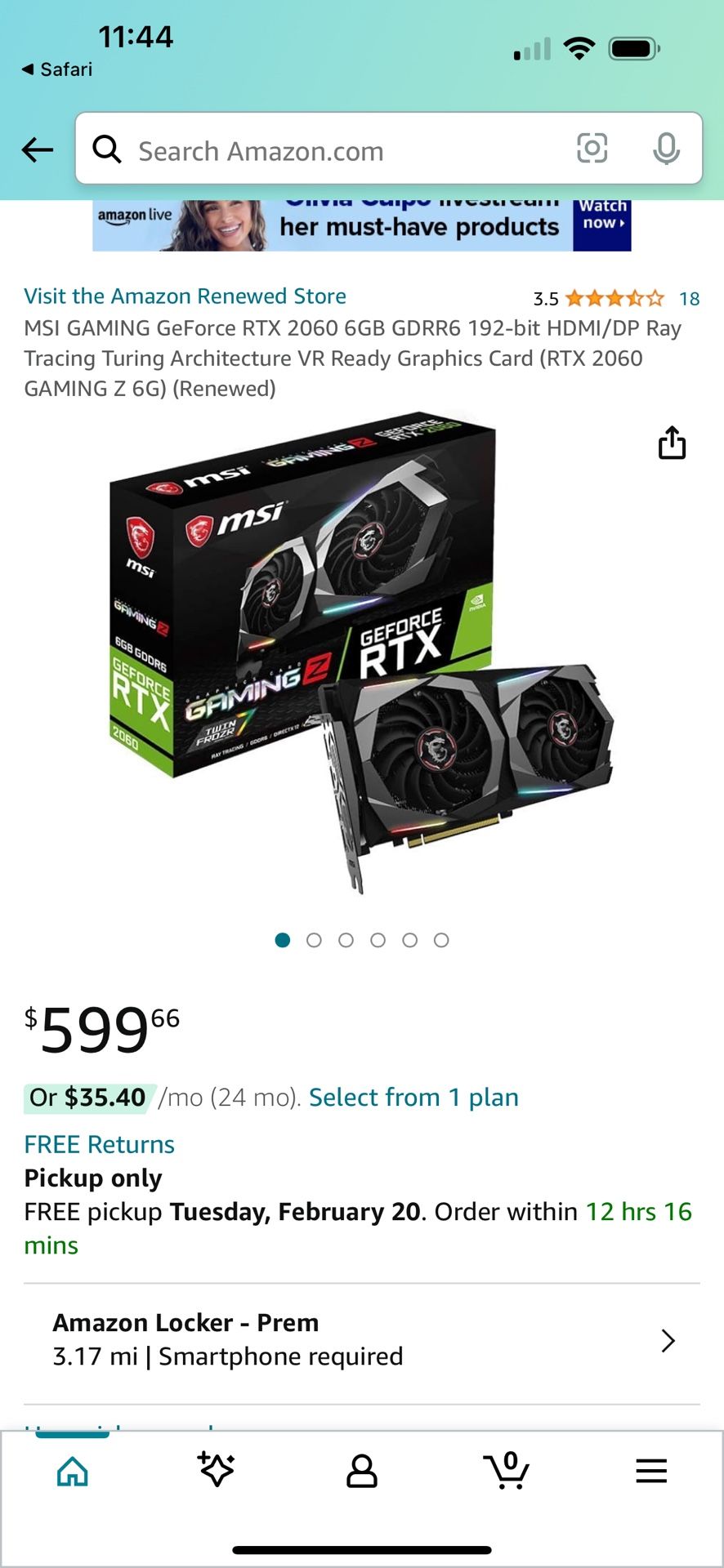Expand Amazon Locker - Prem chevron

[x=668, y=1340]
